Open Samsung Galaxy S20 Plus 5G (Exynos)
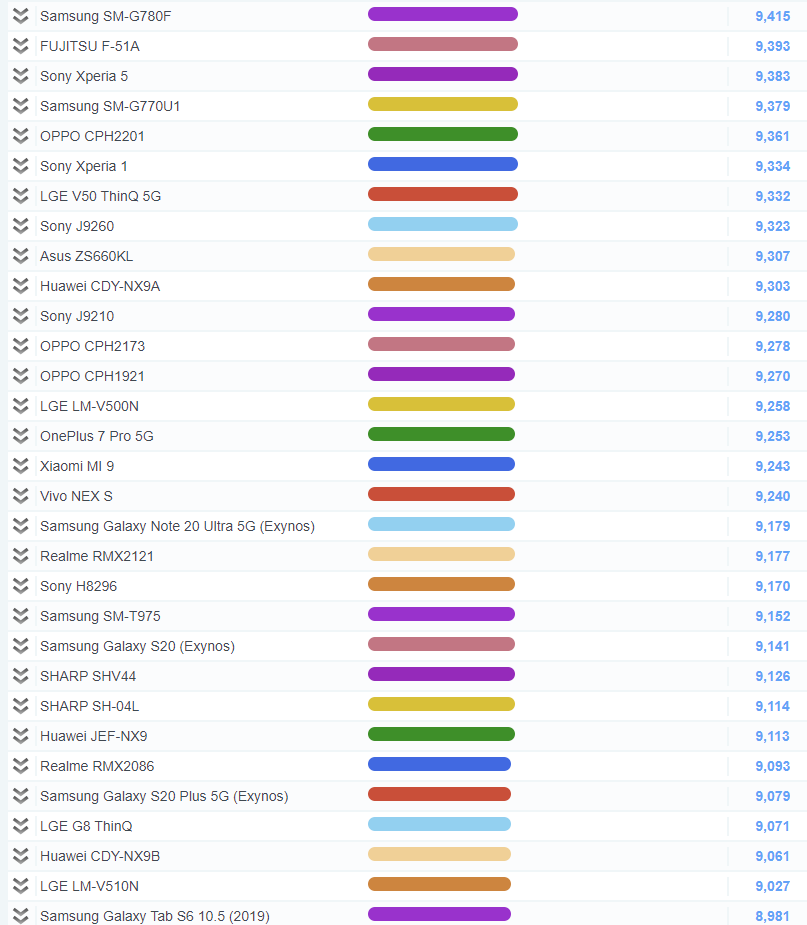This screenshot has height=925, width=807. 164,796
